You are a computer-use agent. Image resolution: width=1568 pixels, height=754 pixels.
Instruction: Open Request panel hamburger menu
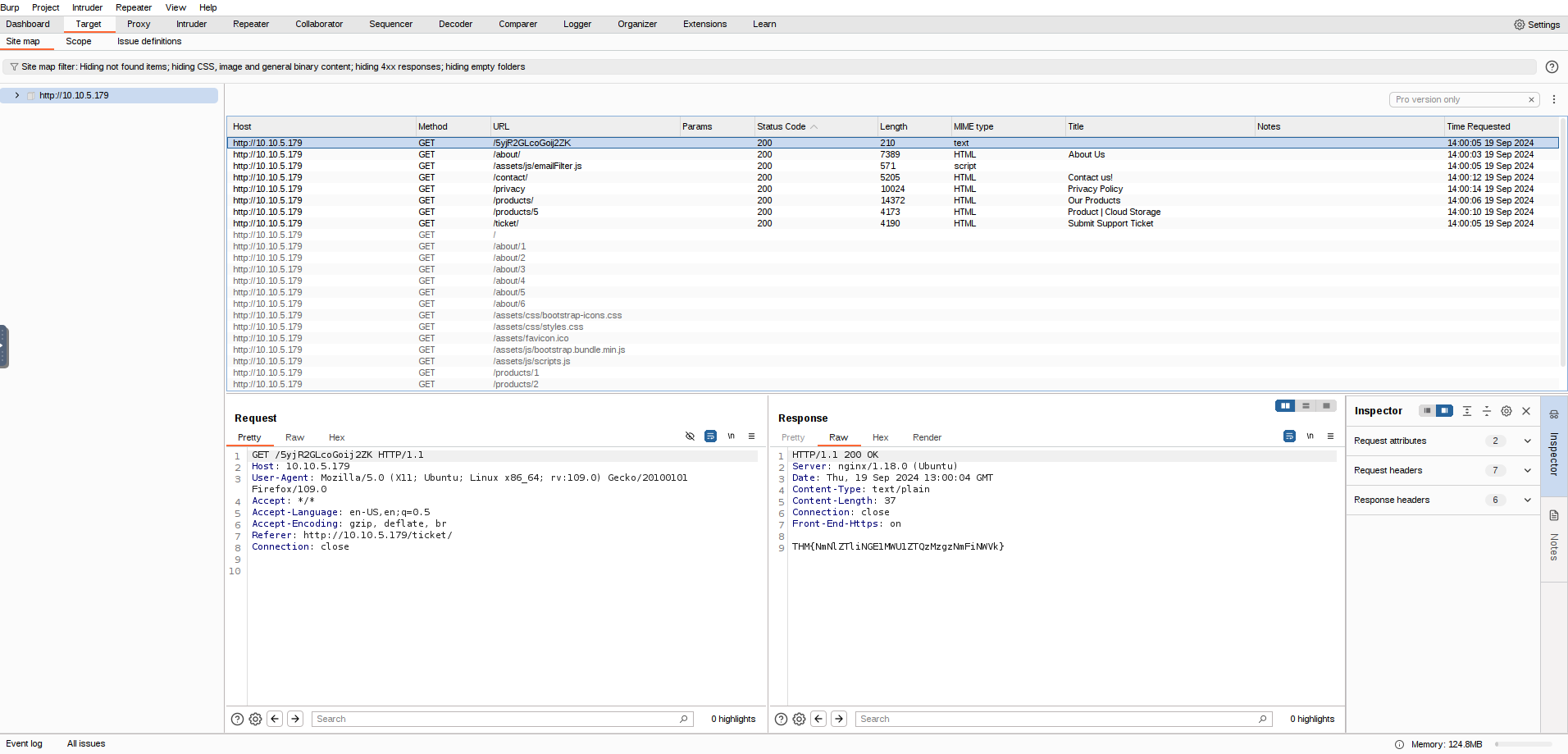point(751,436)
